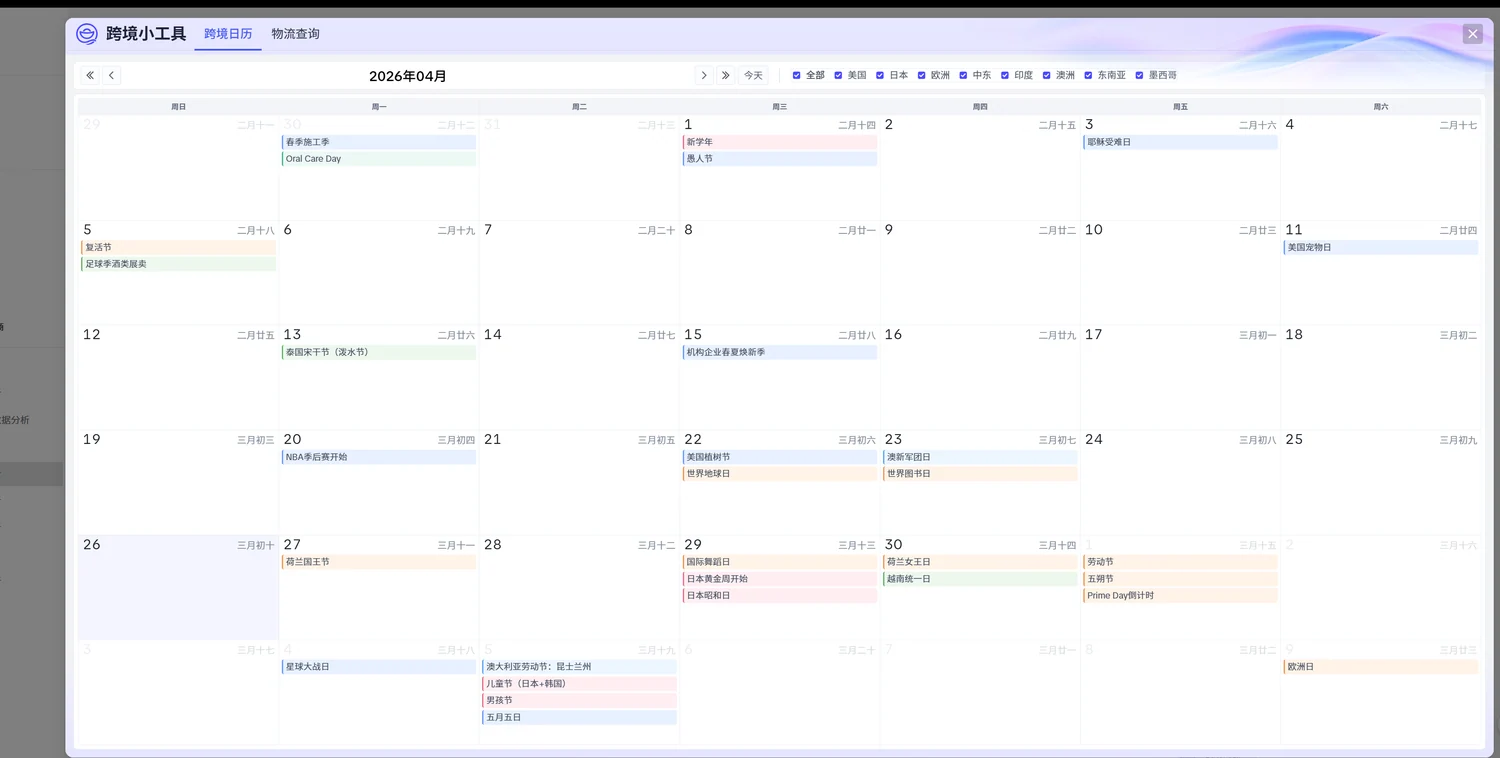This screenshot has height=758, width=1500.
Task: Uncheck the 印度 filter
Action: point(1005,75)
